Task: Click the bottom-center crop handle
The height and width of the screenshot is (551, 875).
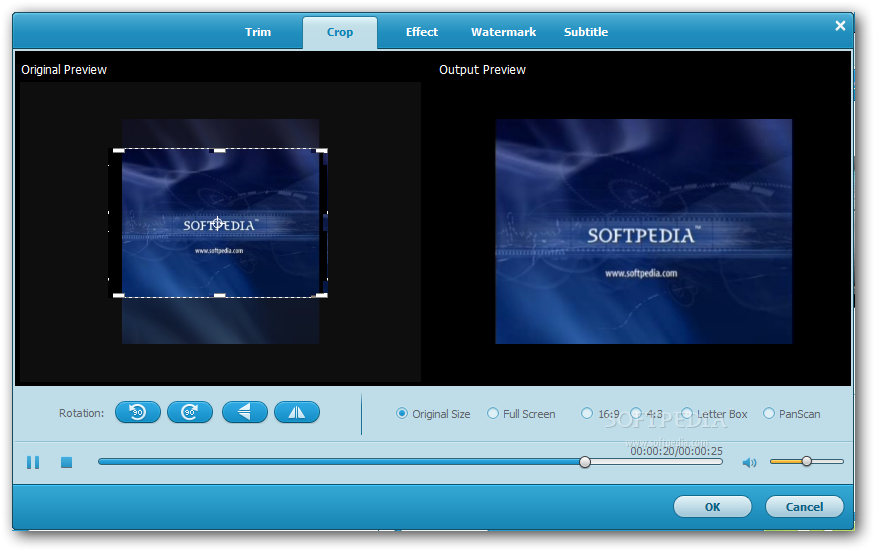Action: pos(220,295)
